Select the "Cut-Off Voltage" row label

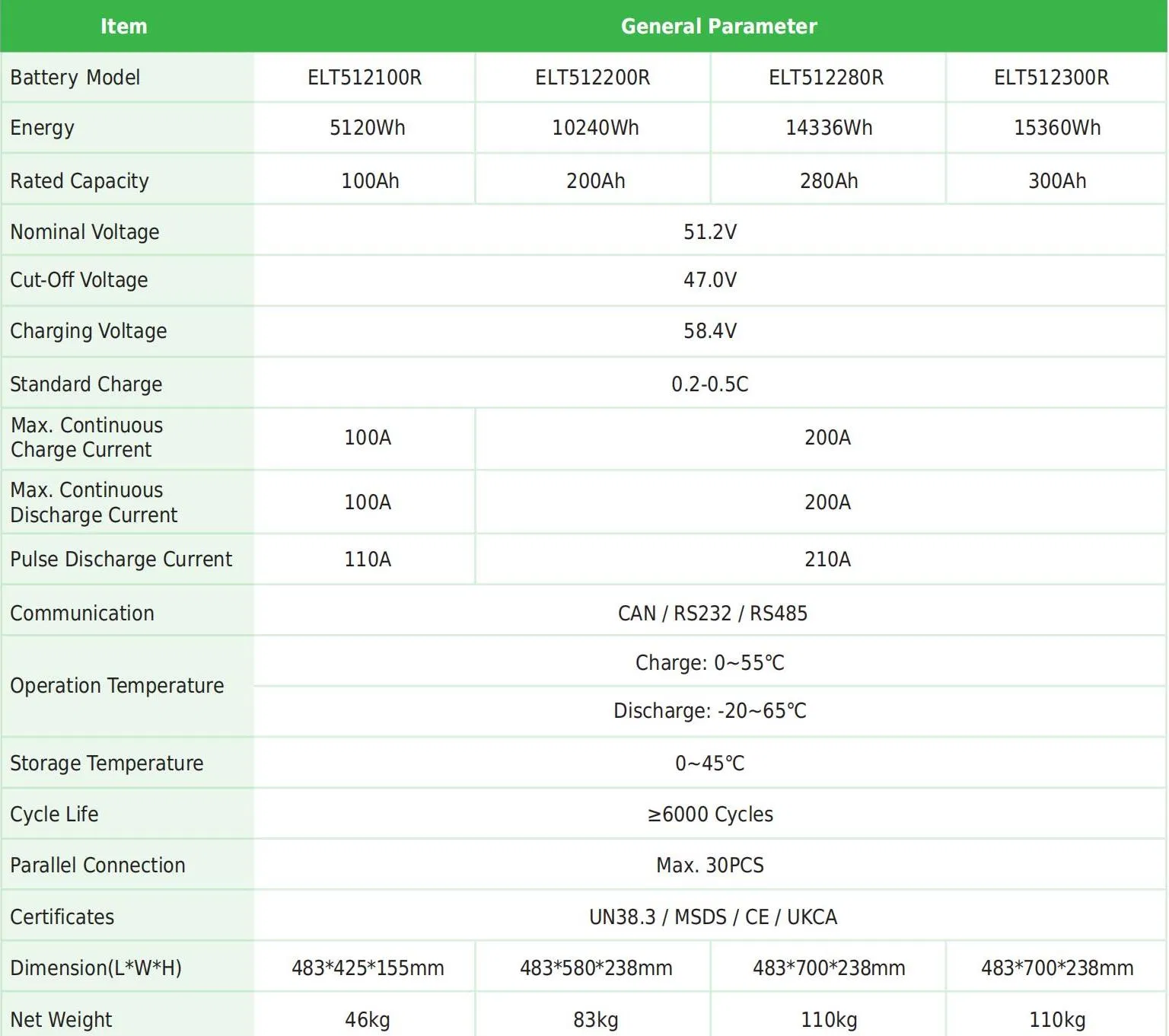click(79, 280)
